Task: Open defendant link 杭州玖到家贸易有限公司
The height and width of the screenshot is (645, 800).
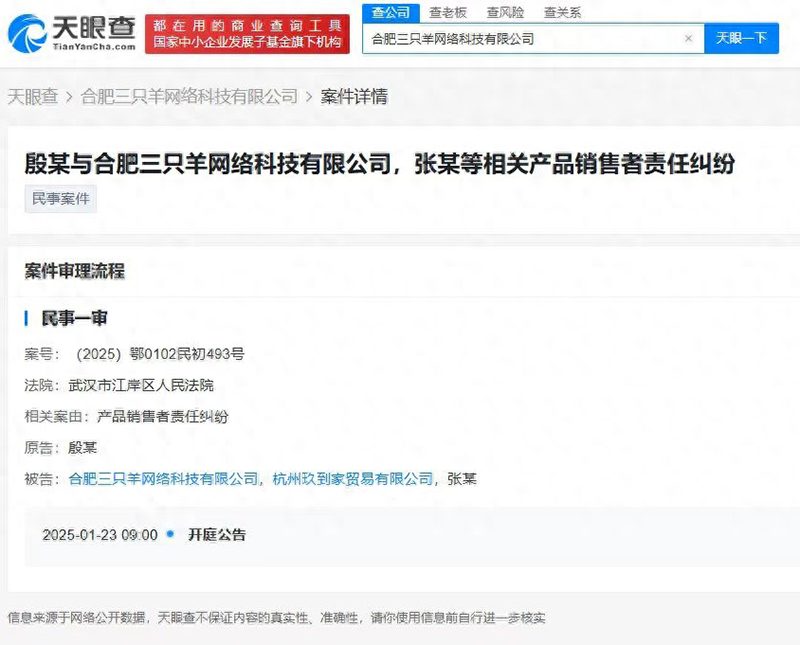Action: [353, 479]
